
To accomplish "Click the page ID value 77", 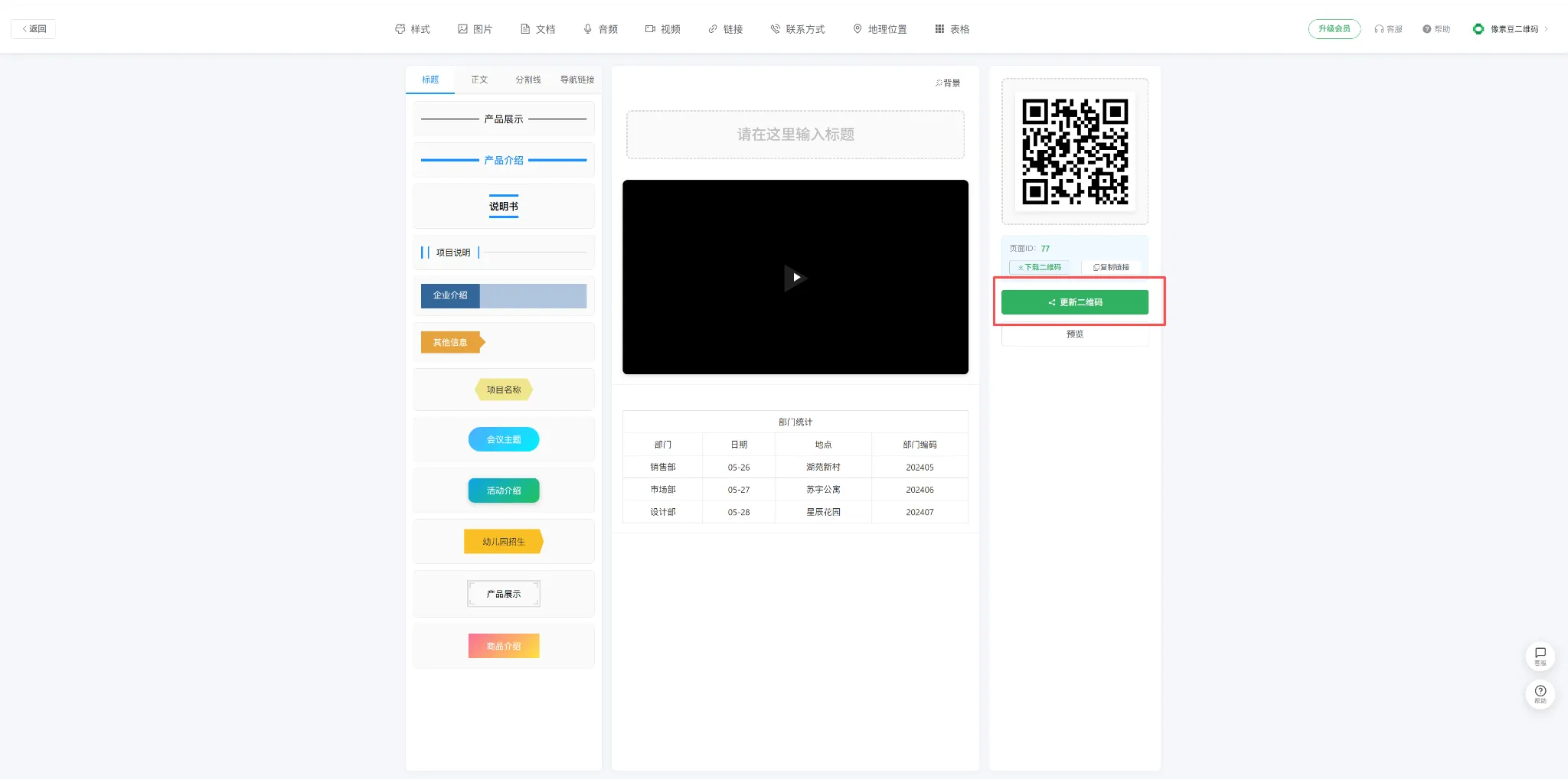I will 1045,249.
